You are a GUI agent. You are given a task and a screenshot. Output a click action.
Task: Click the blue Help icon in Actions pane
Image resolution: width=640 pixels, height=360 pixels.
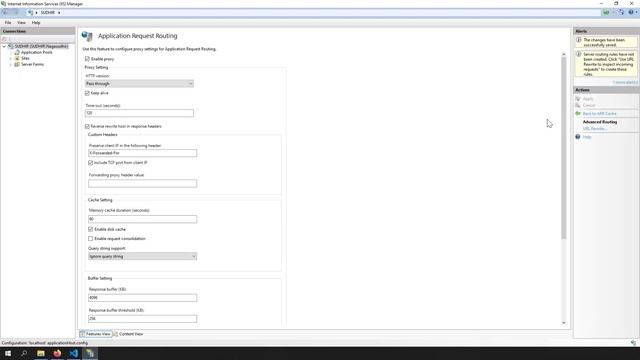[578, 137]
